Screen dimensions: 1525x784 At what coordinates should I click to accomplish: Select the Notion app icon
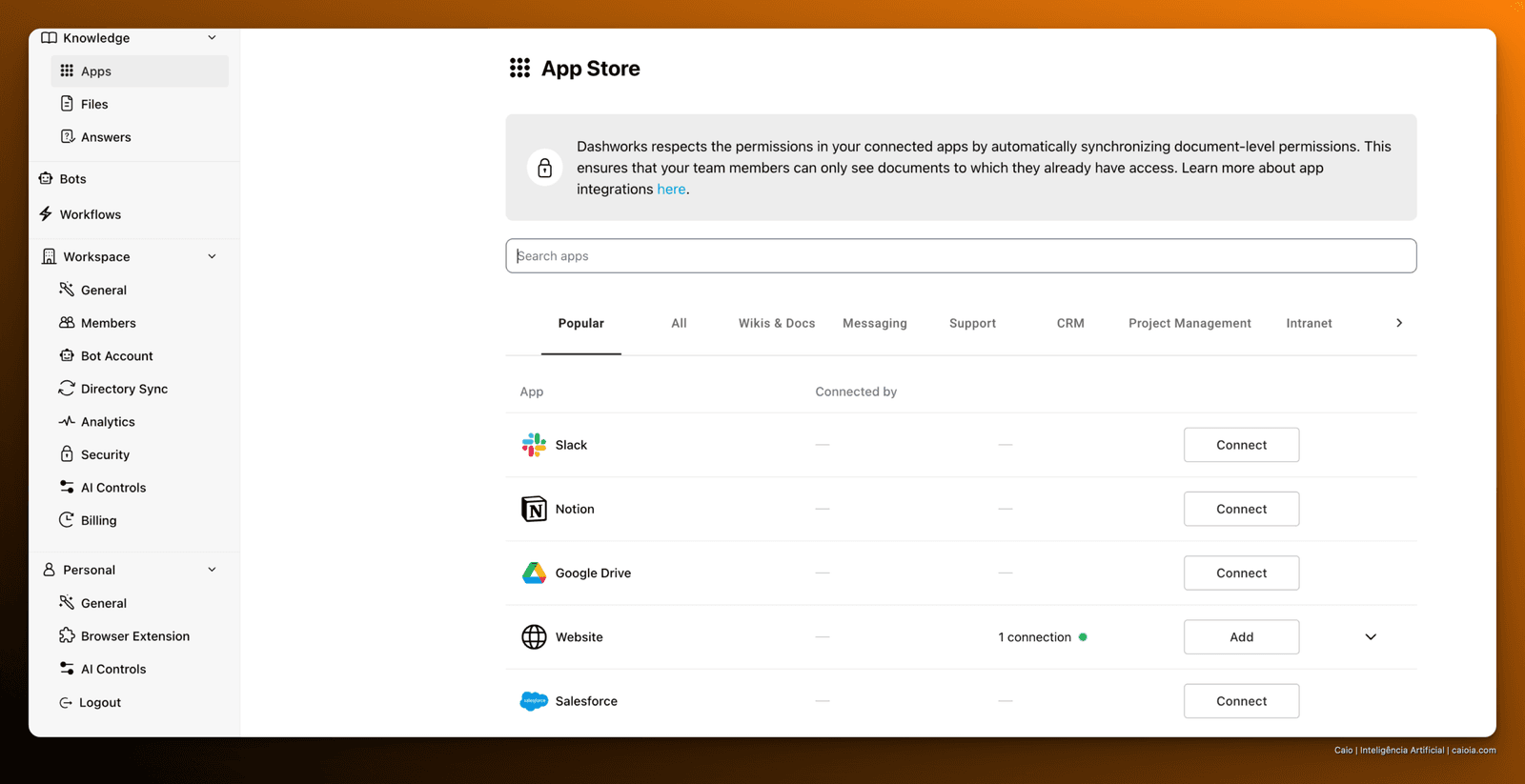[x=534, y=509]
